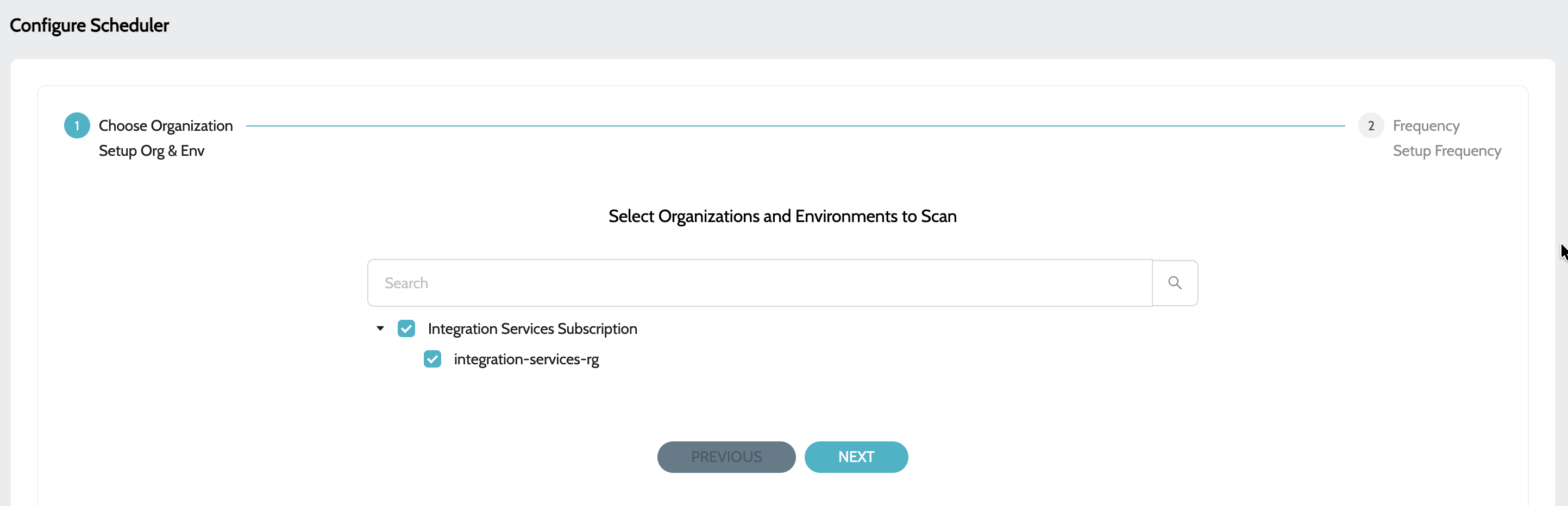
Task: Expand Integration Services Subscription to show environments
Action: (380, 328)
